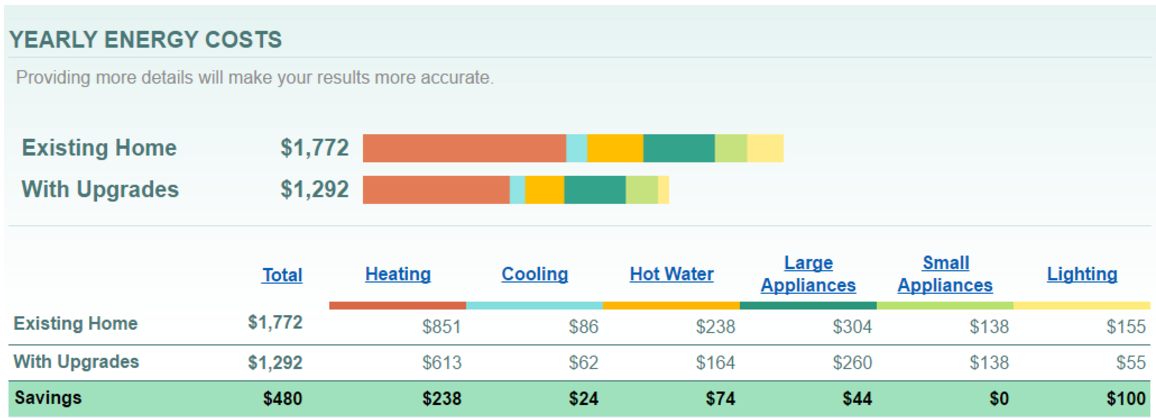Click the cyan color strip under Cooling header
Image resolution: width=1156 pixels, height=418 pixels.
535,305
